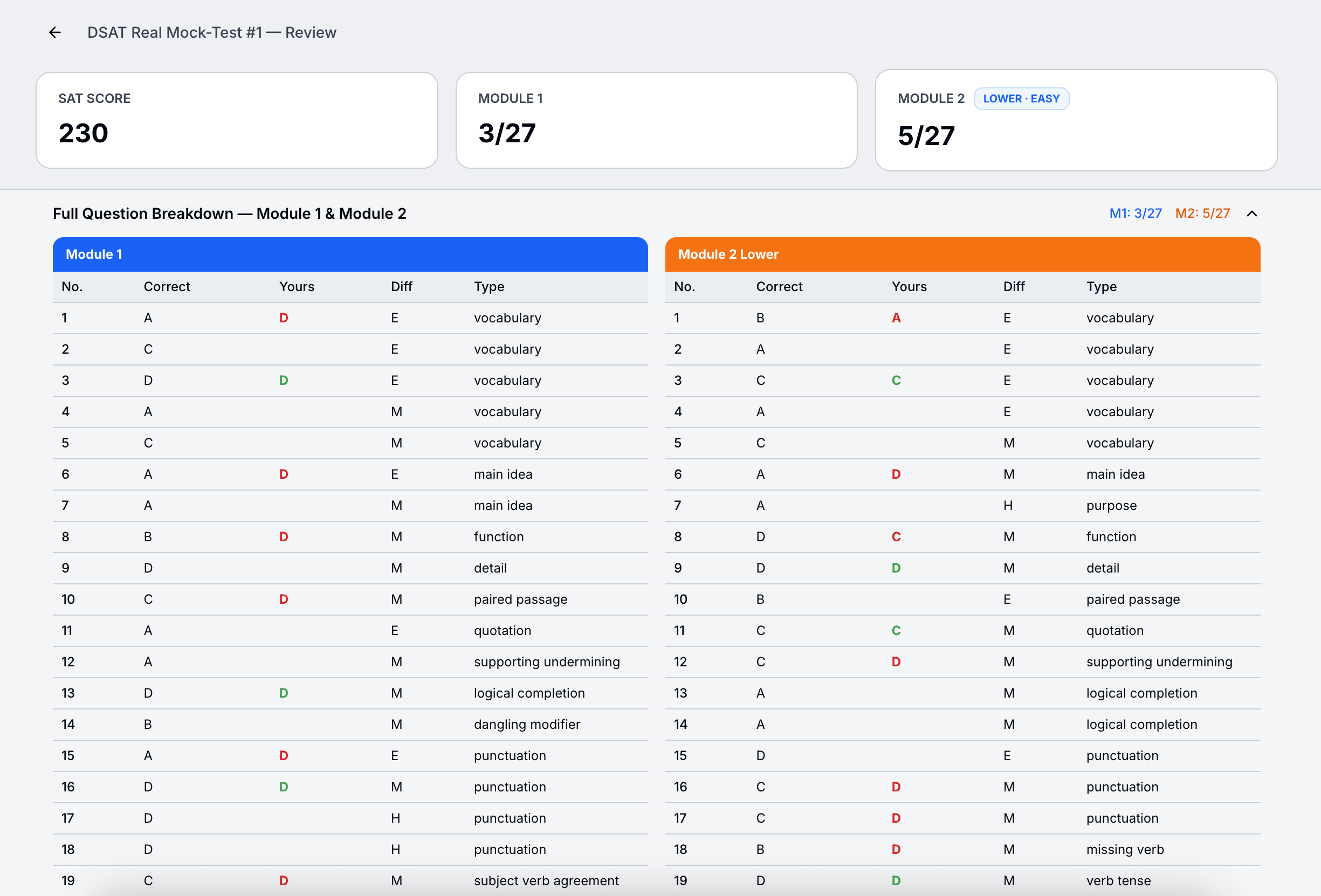Click the DSAT Real Mock-Test #1 Review title

[211, 32]
